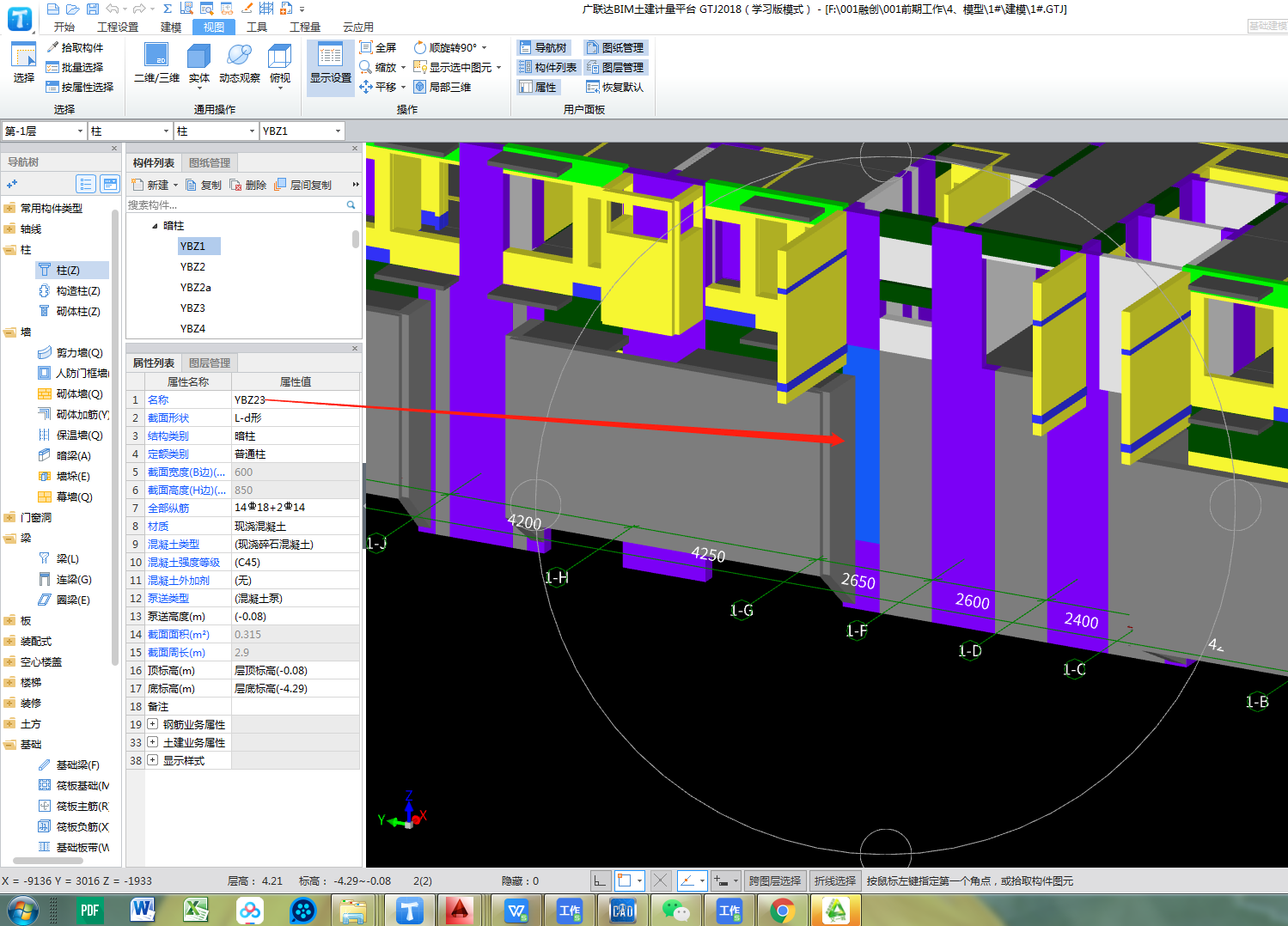Open the CAD viewer taskbar icon
The image size is (1288, 926).
pyautogui.click(x=623, y=911)
